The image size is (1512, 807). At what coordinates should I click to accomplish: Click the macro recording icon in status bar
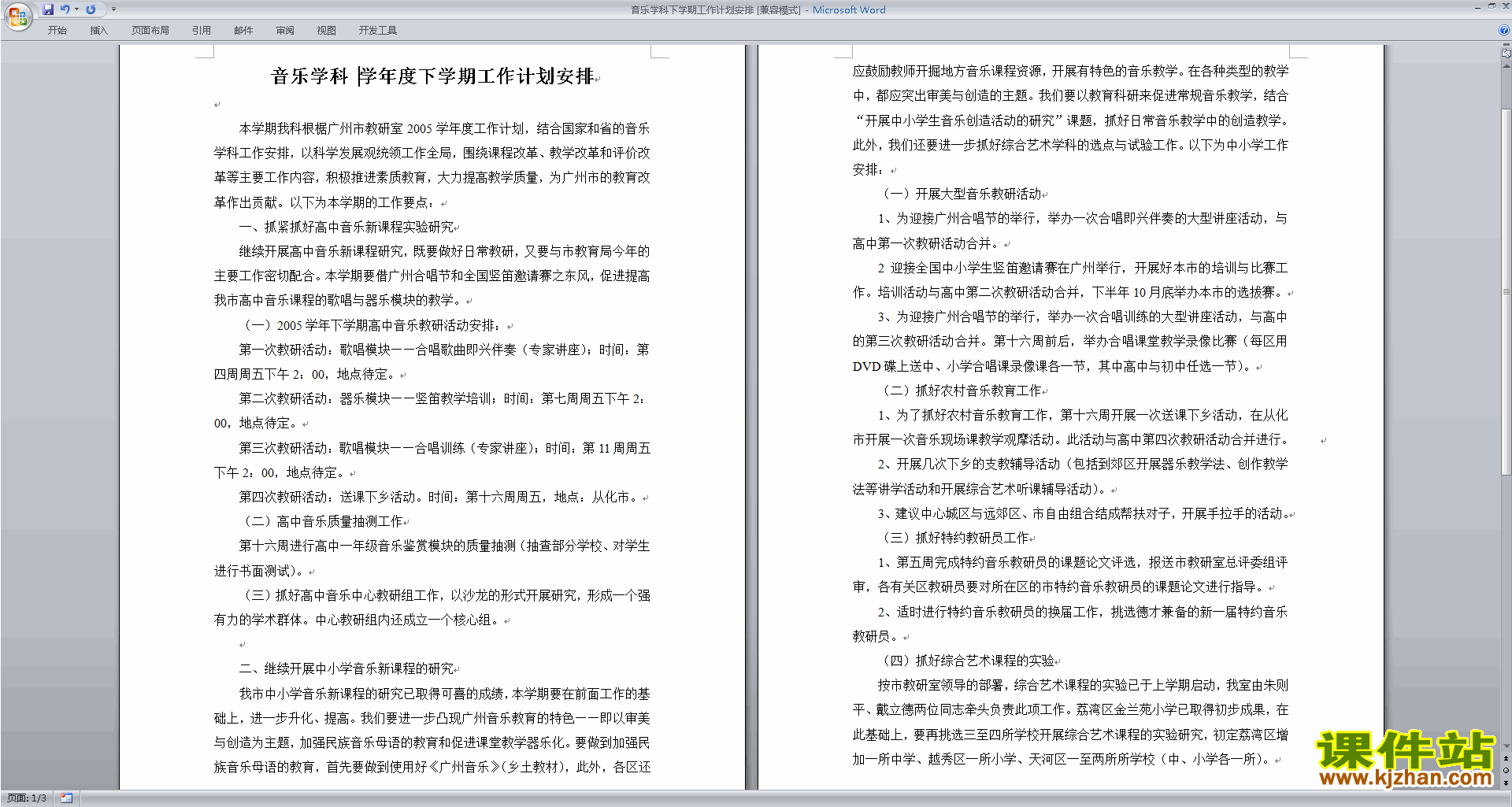[66, 798]
